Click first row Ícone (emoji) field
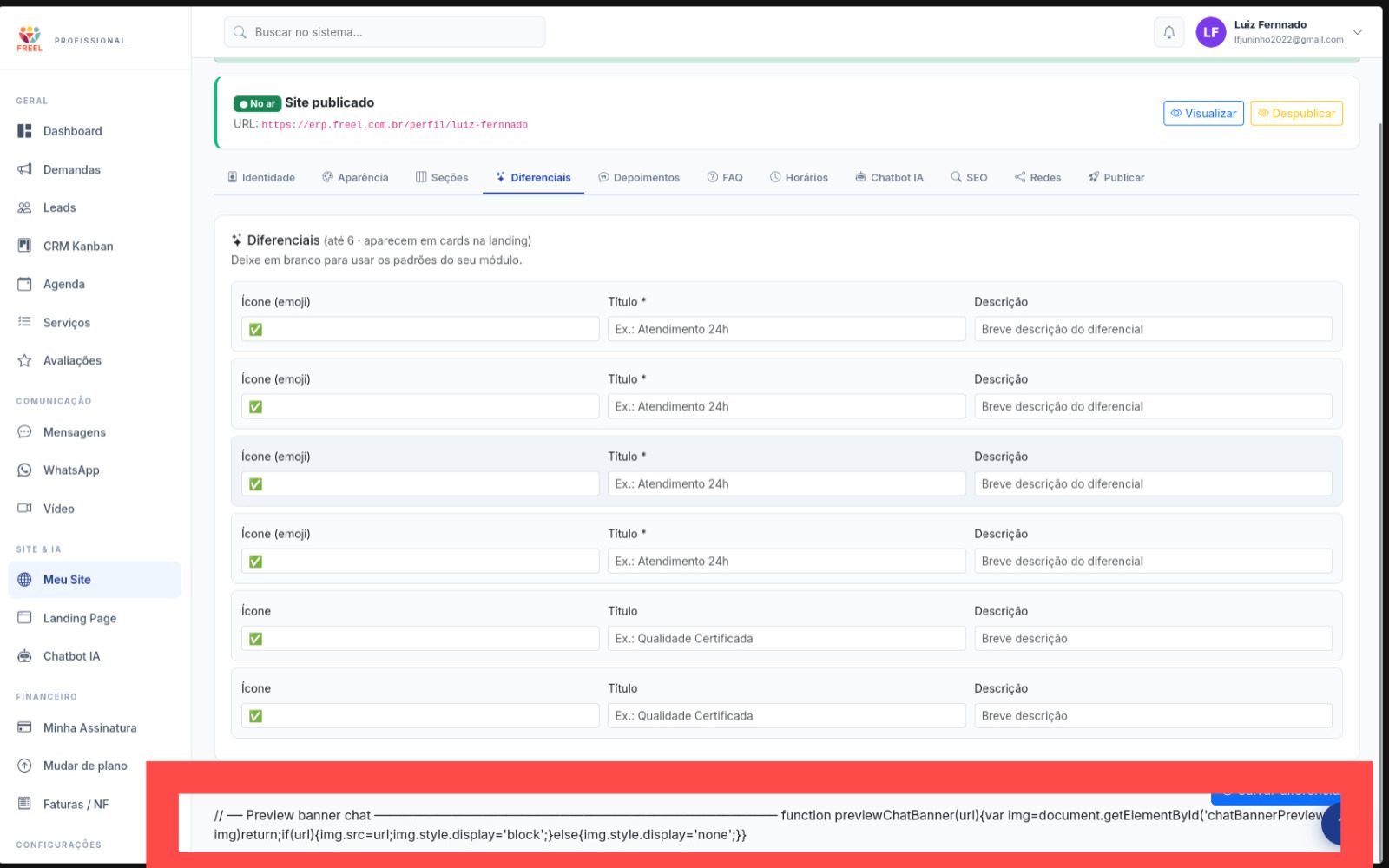The height and width of the screenshot is (868, 1389). point(420,329)
